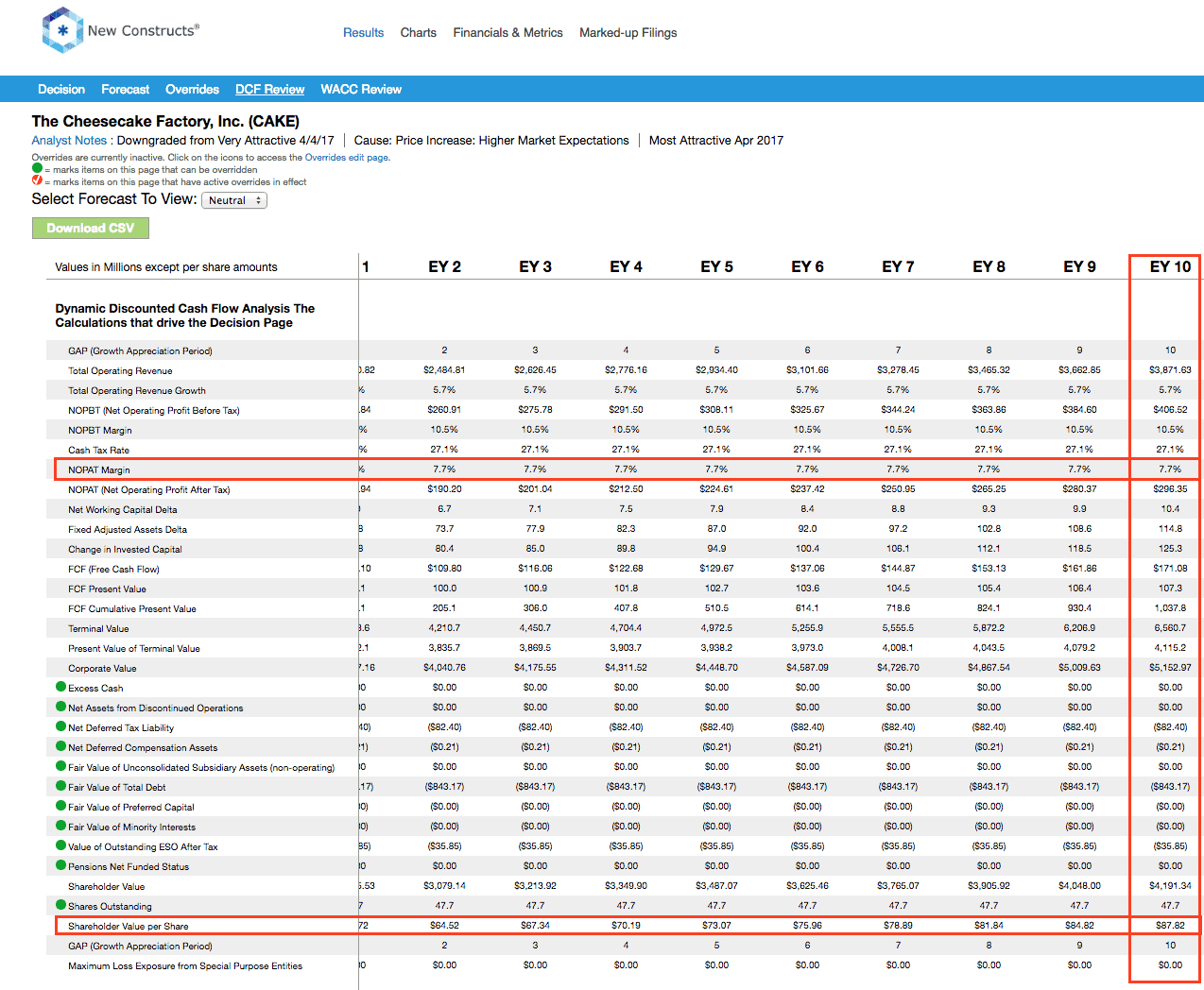Image resolution: width=1204 pixels, height=990 pixels.
Task: Click $171.08 free cash flow in EY 10
Action: [x=1170, y=569]
